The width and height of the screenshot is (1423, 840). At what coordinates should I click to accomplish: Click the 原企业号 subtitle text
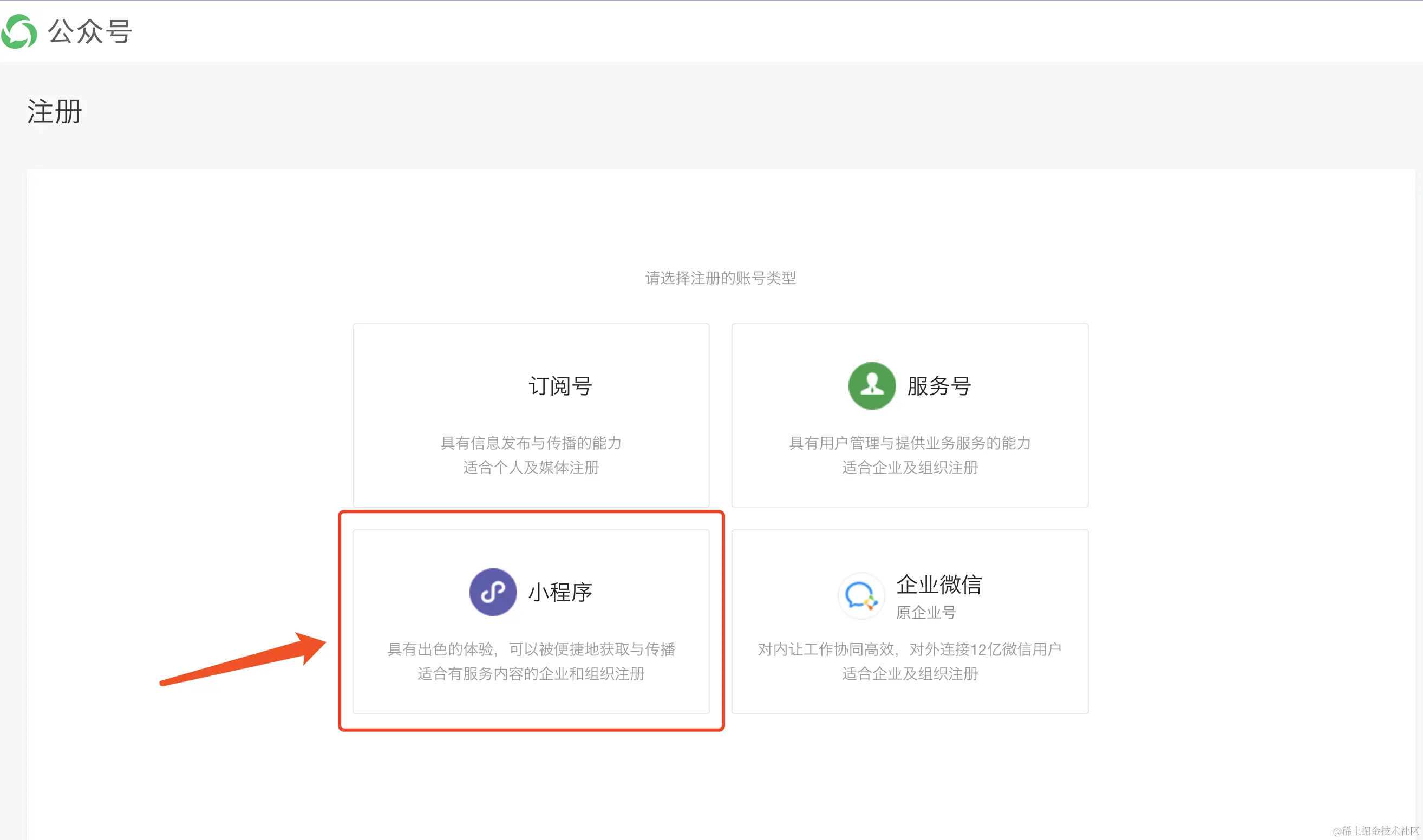(926, 613)
